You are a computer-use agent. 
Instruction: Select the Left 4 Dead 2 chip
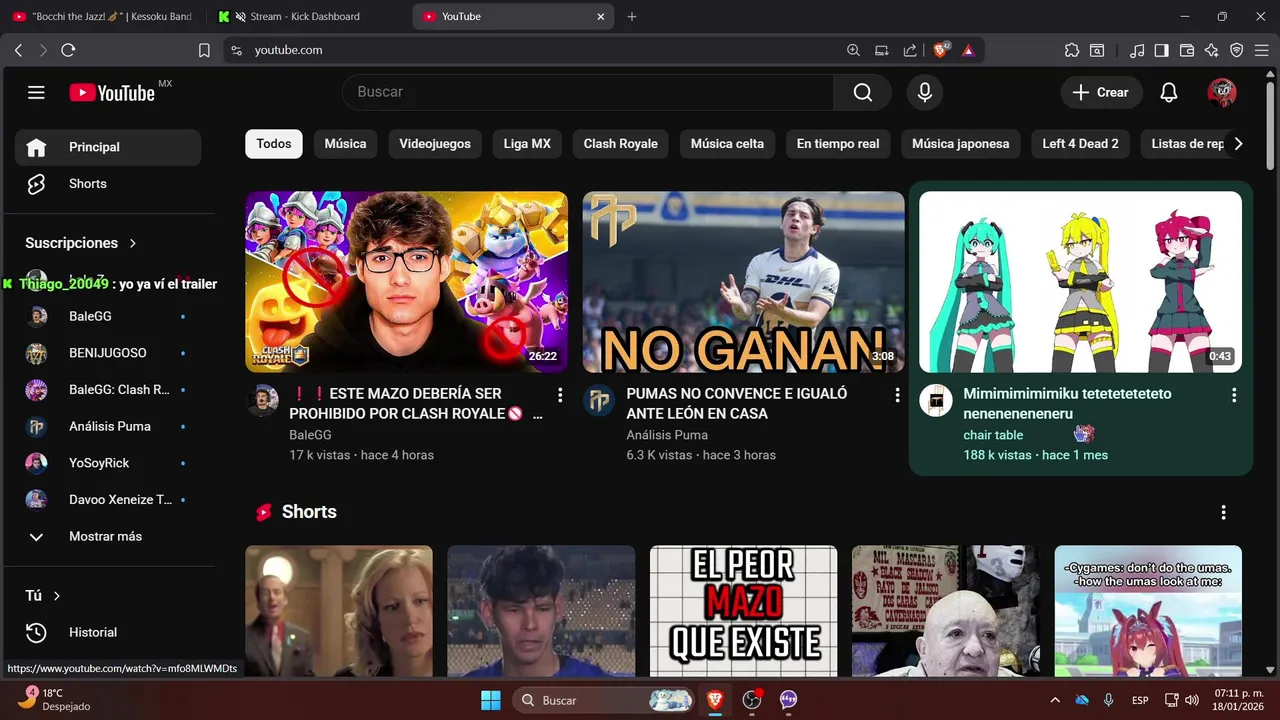(x=1080, y=144)
